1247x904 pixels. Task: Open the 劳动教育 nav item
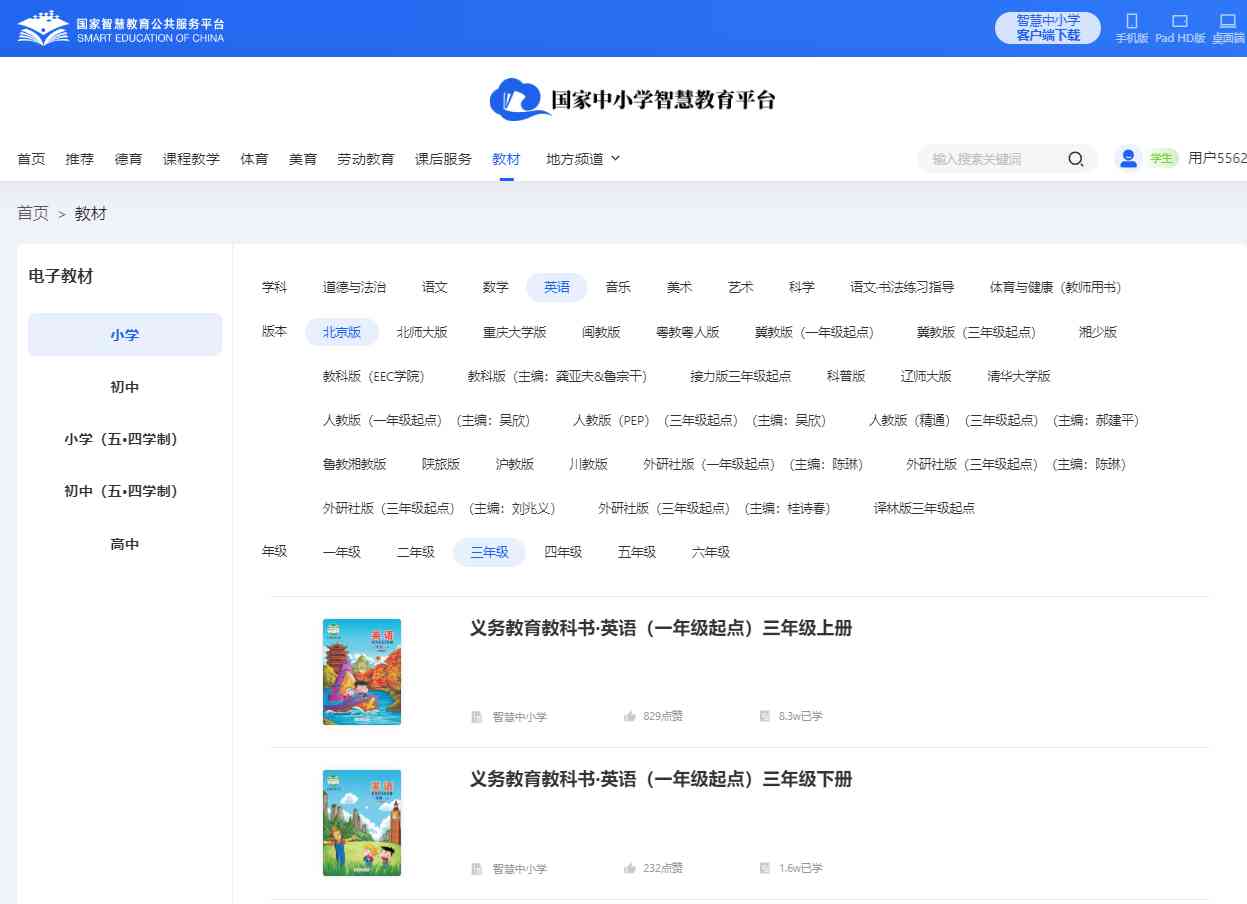tap(366, 159)
